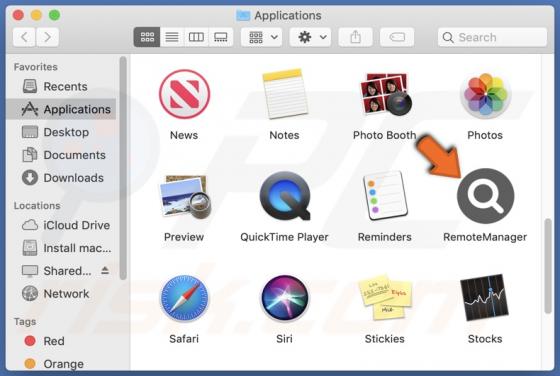The width and height of the screenshot is (560, 376).
Task: Open iCloud Drive in the sidebar
Action: point(61,225)
